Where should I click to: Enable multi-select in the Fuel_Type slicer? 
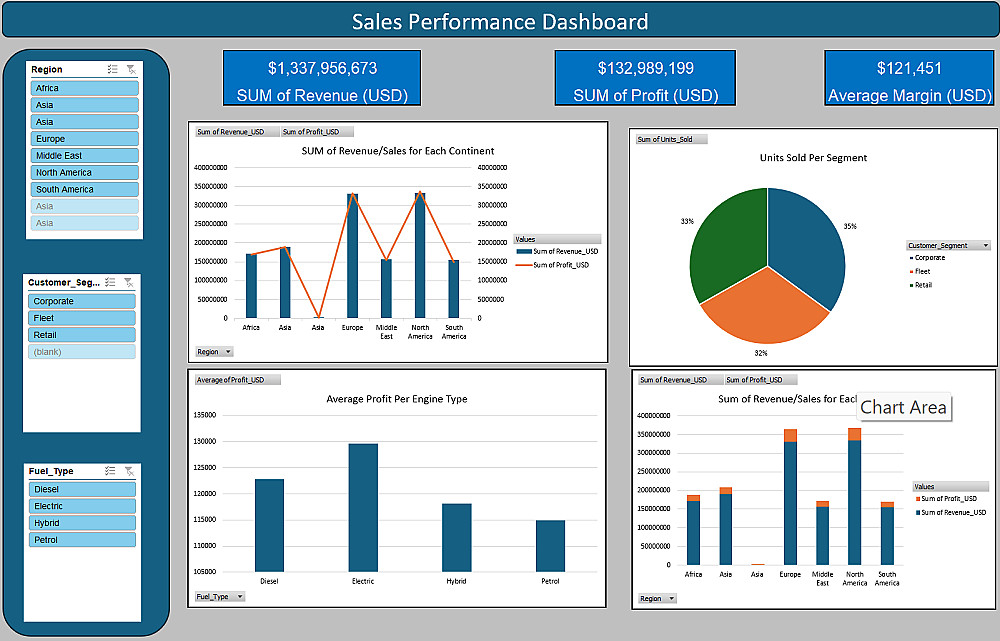pos(110,471)
